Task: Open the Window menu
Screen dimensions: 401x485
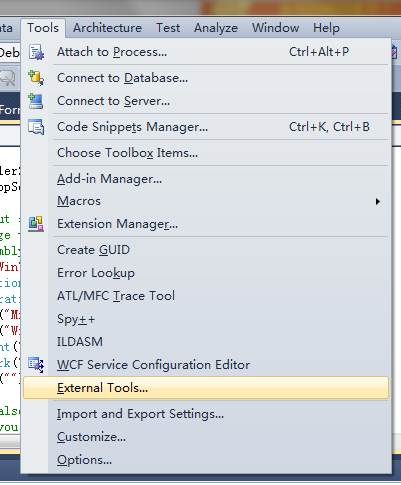Action: point(275,28)
